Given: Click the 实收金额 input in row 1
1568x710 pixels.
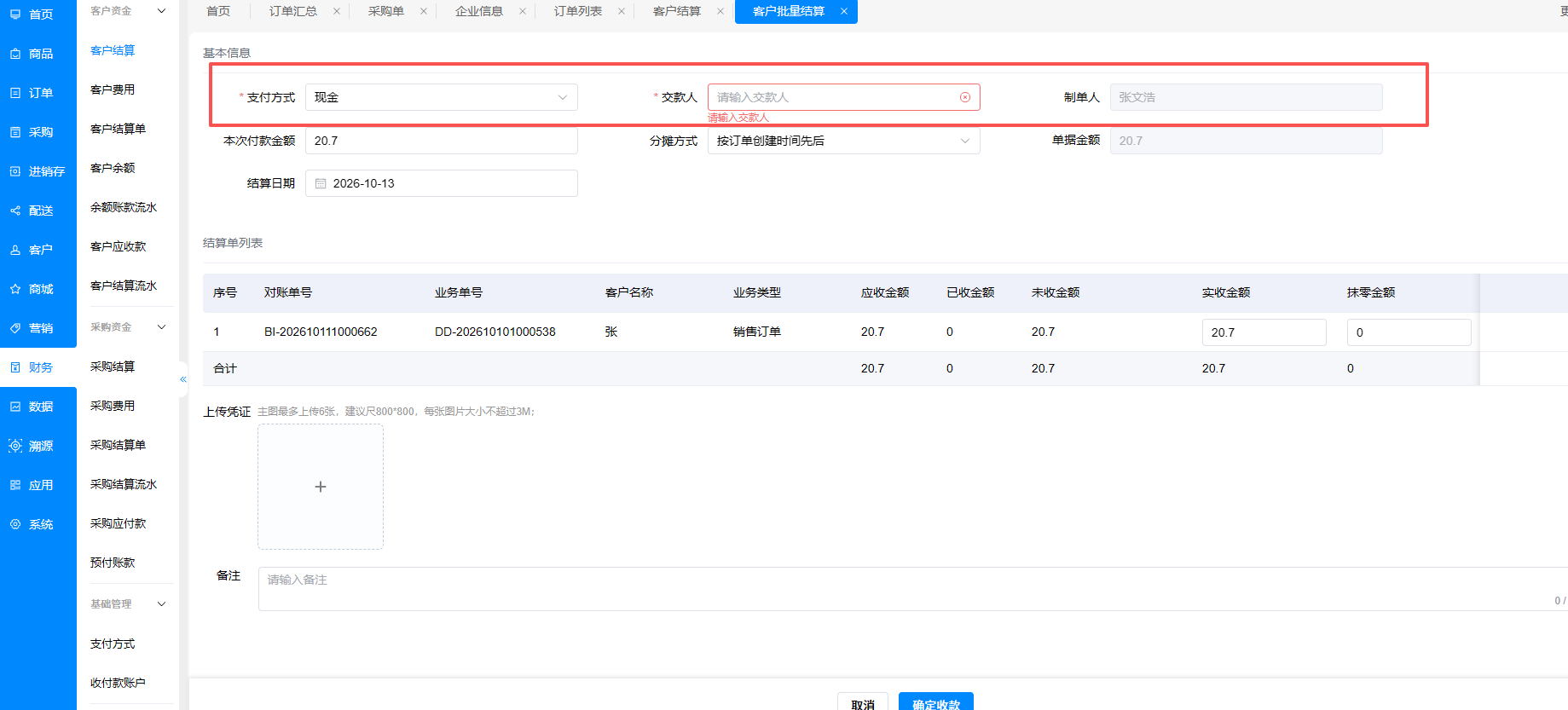Looking at the screenshot, I should (1264, 332).
